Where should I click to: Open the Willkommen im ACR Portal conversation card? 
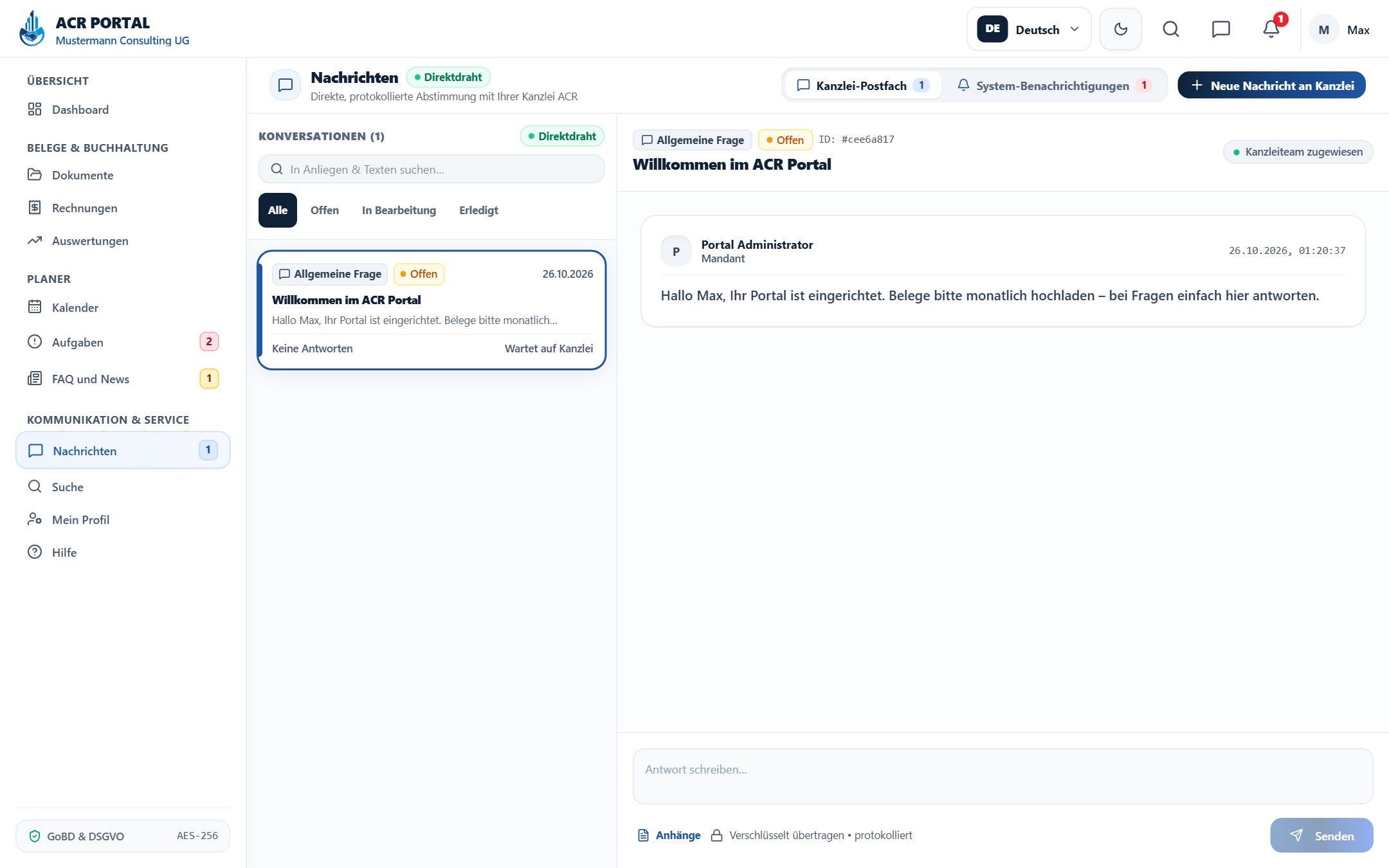(431, 310)
